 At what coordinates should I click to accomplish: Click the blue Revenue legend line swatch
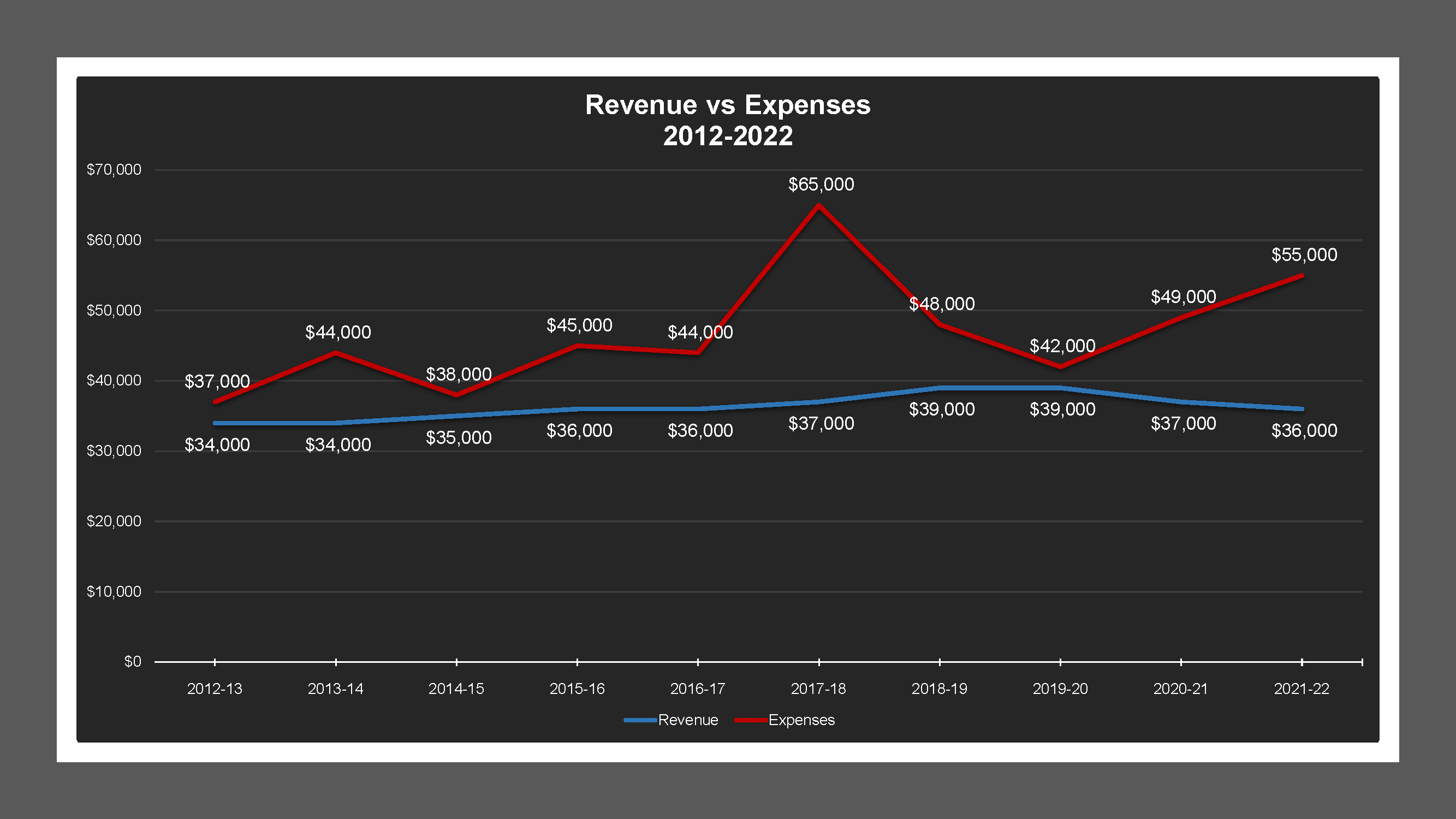pos(640,720)
